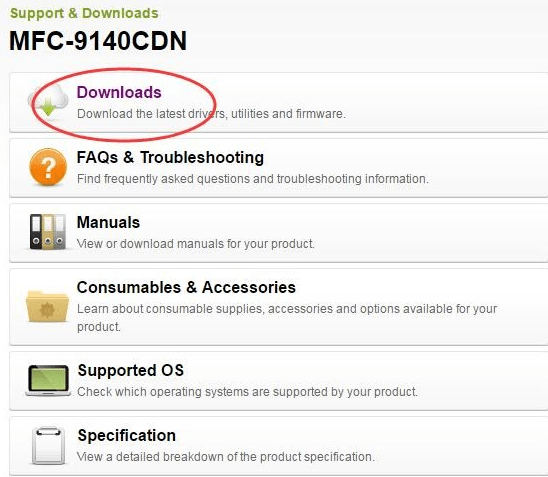Image resolution: width=548 pixels, height=477 pixels.
Task: Click 'Download the latest drivers' description
Action: point(211,114)
